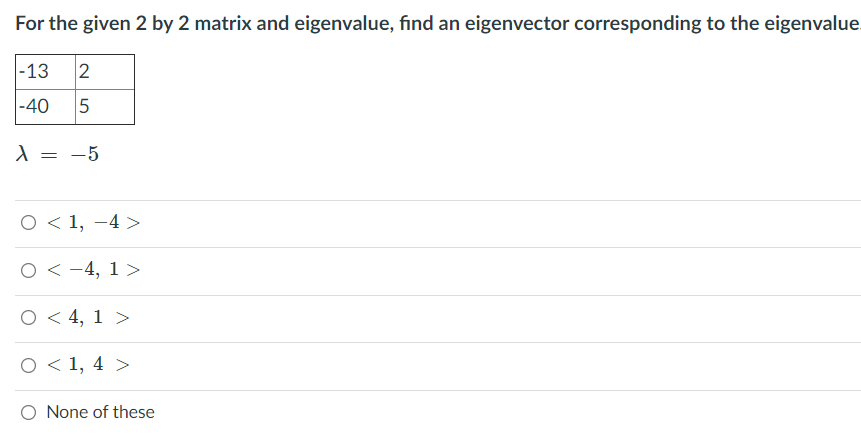Click the answer text <1, -4>
Viewport: 861px width, 435px height.
(x=93, y=222)
